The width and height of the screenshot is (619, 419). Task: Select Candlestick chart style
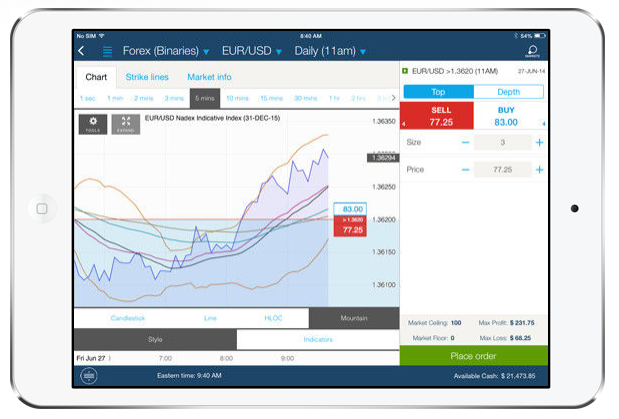tap(127, 318)
